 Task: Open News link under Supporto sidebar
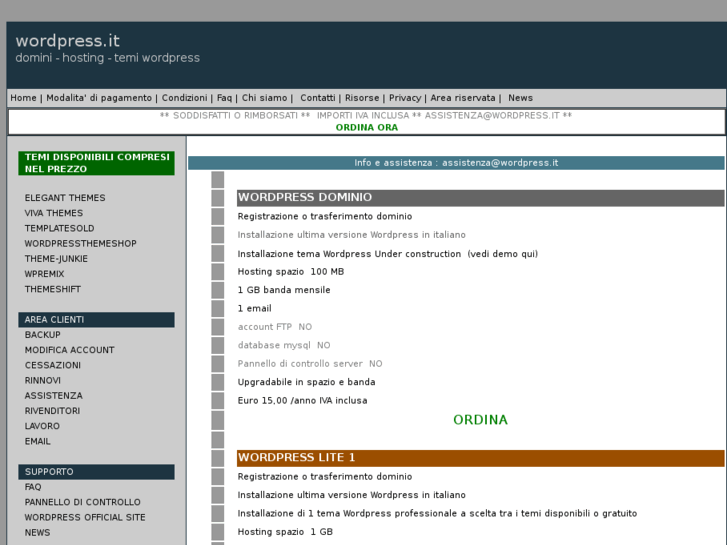coord(38,532)
